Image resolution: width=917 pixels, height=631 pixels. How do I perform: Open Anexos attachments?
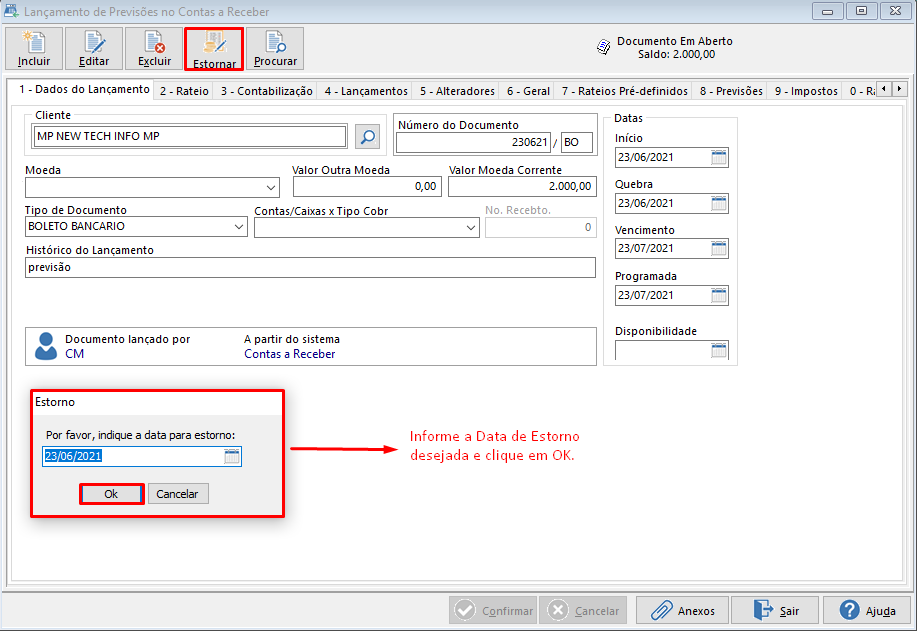click(x=682, y=611)
